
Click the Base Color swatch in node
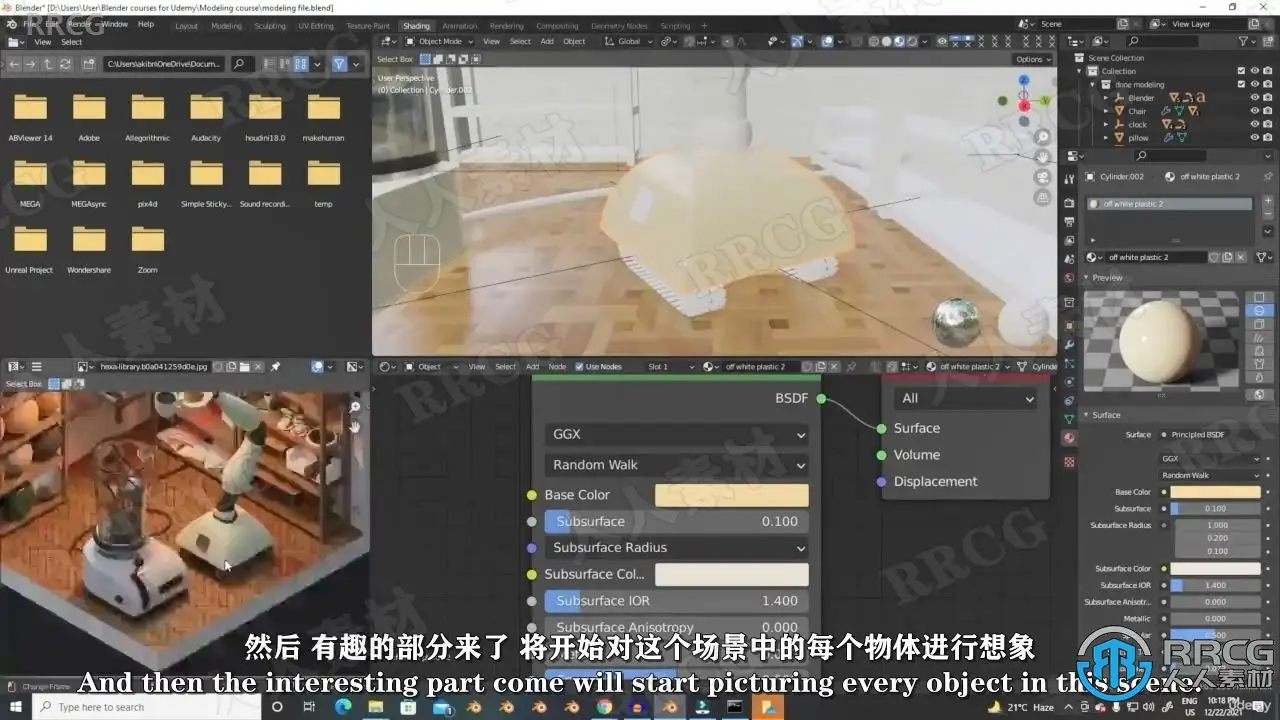click(x=731, y=495)
